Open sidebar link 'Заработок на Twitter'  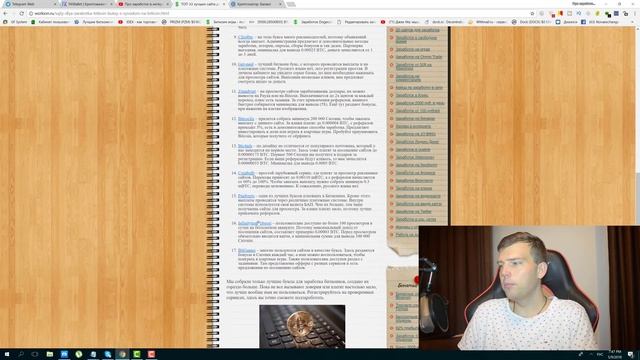pyautogui.click(x=413, y=211)
